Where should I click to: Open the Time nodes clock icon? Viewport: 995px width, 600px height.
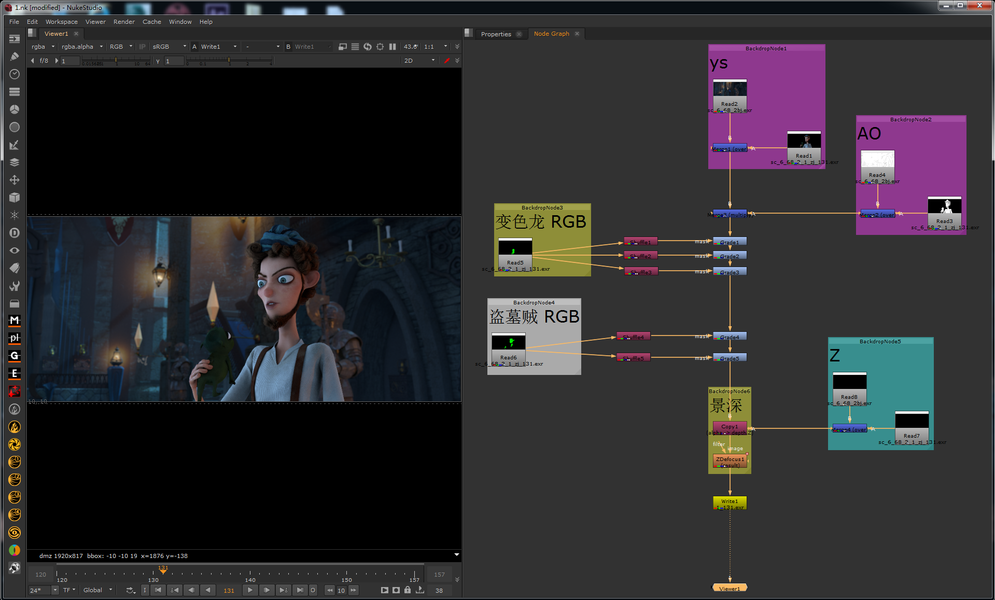tap(14, 74)
